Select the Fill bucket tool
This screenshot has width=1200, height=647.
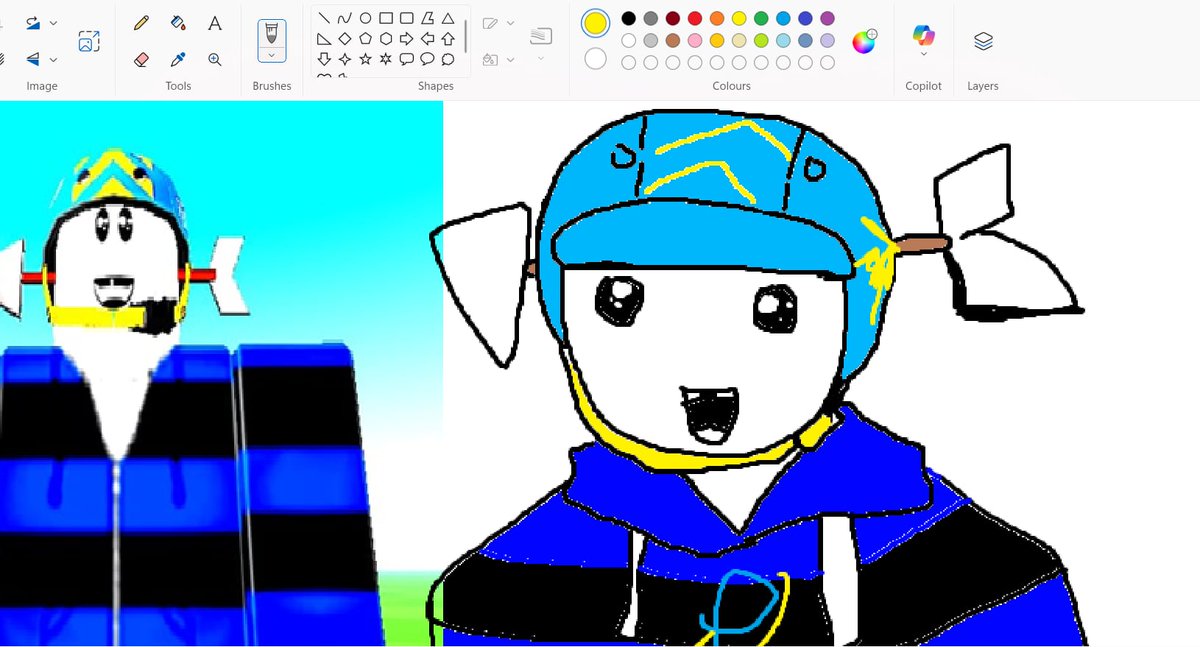(x=178, y=22)
